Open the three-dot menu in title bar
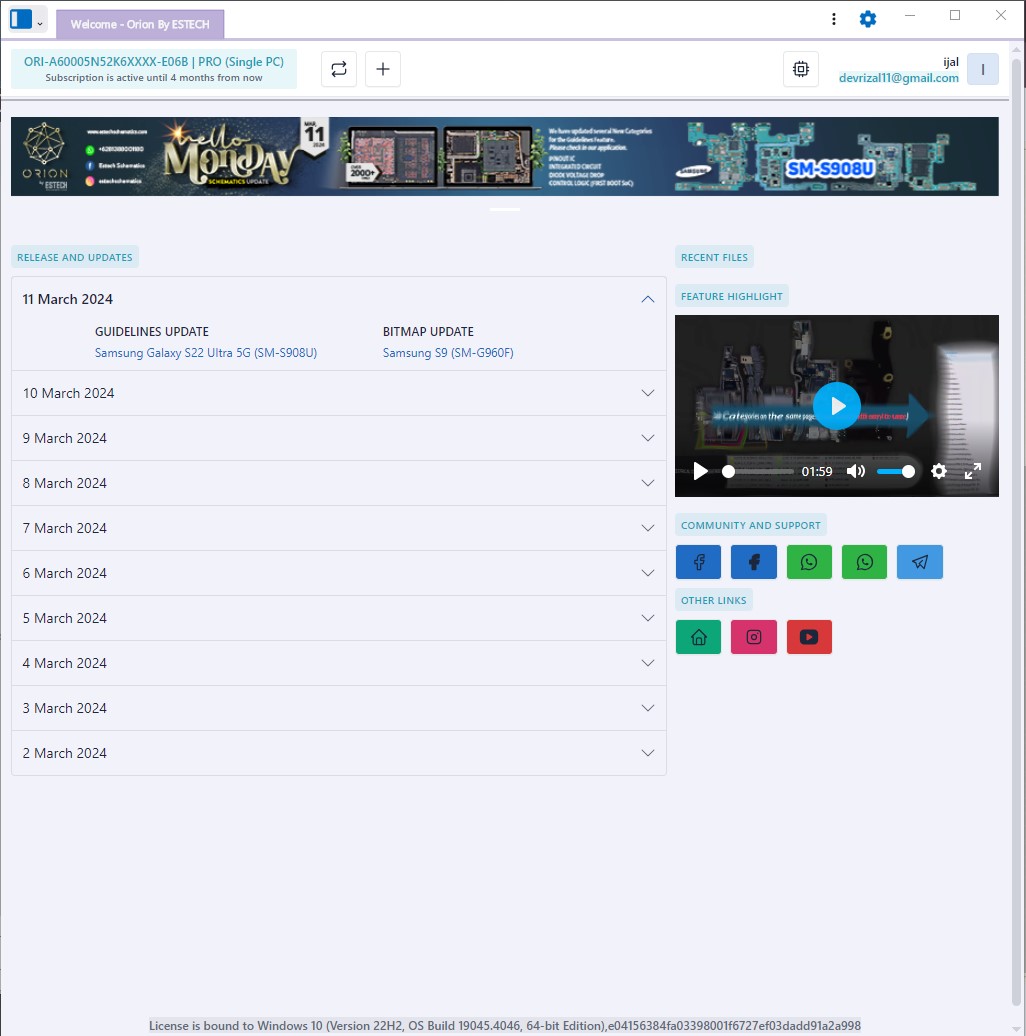This screenshot has width=1026, height=1036. (x=834, y=19)
